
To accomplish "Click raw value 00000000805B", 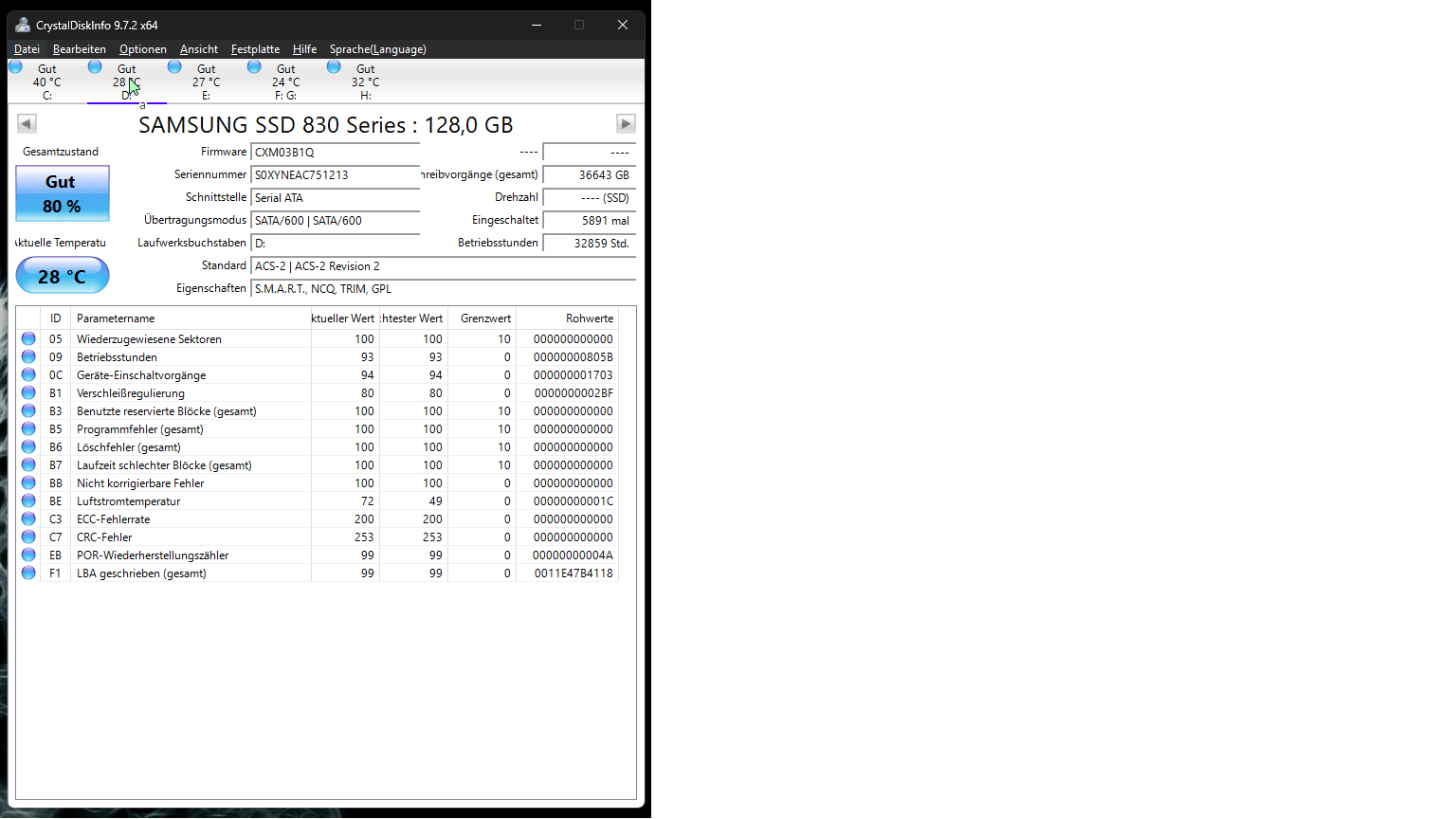I will pyautogui.click(x=573, y=357).
